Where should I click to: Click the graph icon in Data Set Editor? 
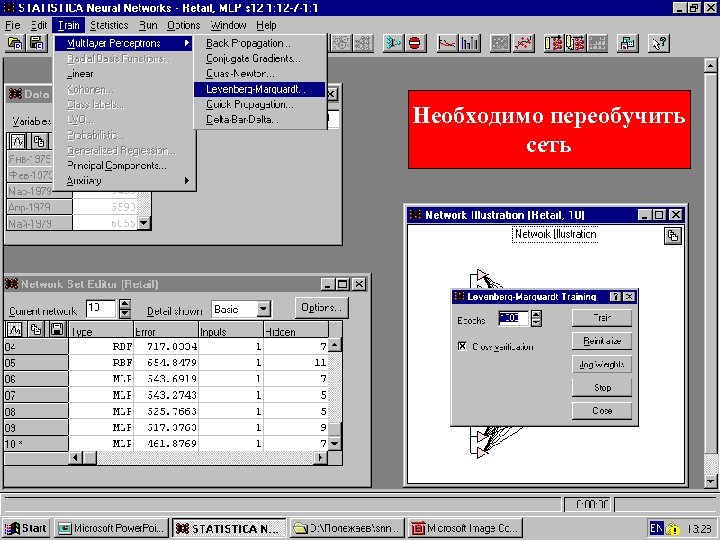pyautogui.click(x=18, y=141)
